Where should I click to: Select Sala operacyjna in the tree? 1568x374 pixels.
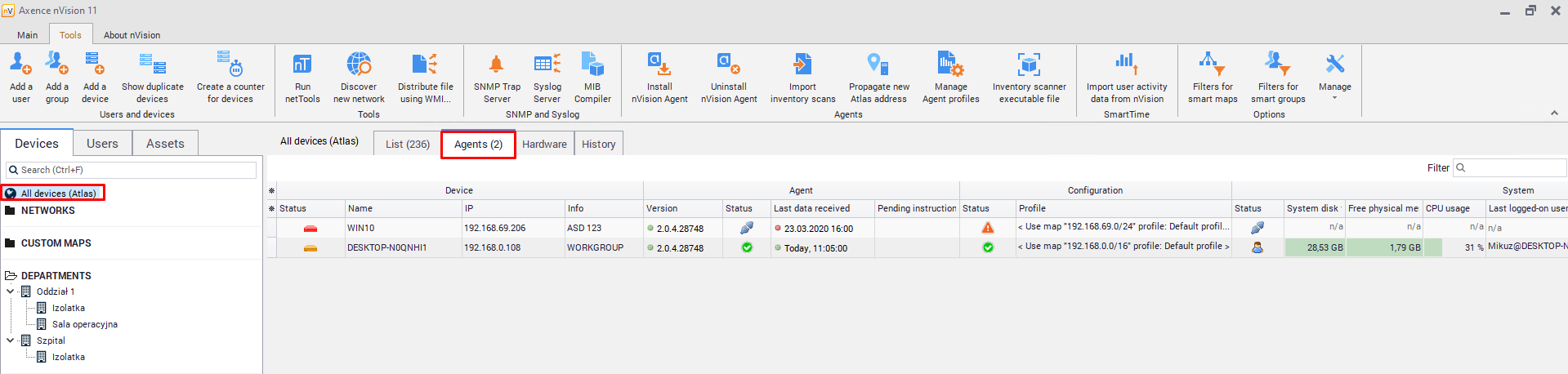[84, 324]
